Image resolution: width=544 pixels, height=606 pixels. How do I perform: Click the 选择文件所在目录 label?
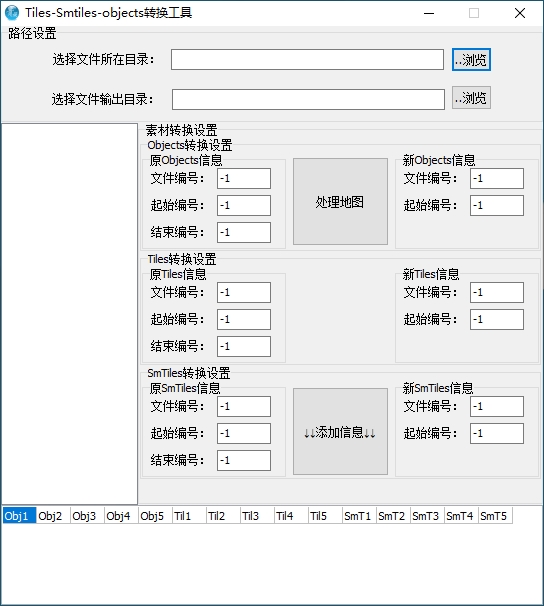pyautogui.click(x=104, y=60)
